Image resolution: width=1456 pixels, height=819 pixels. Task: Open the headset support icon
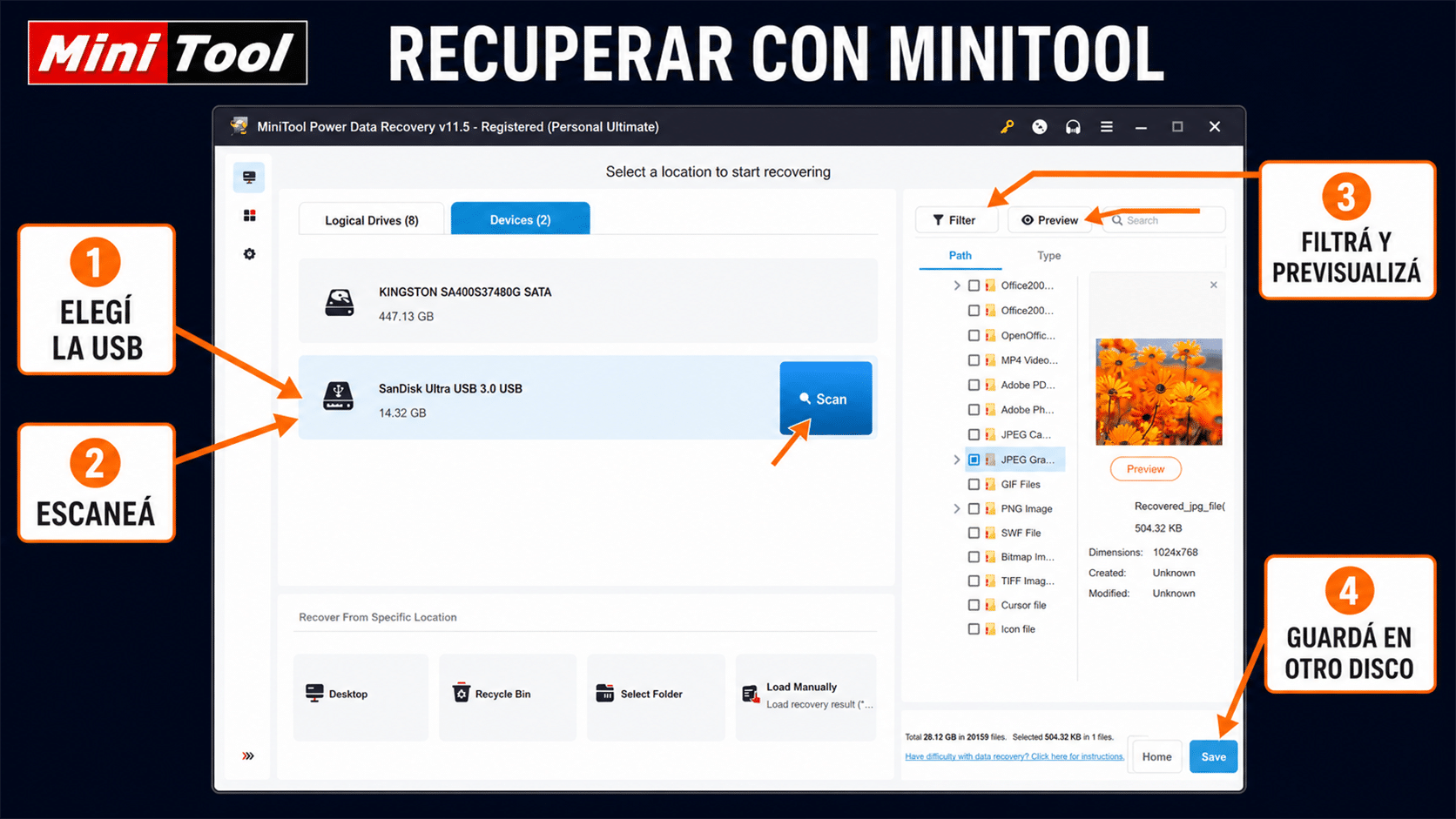pyautogui.click(x=1073, y=127)
